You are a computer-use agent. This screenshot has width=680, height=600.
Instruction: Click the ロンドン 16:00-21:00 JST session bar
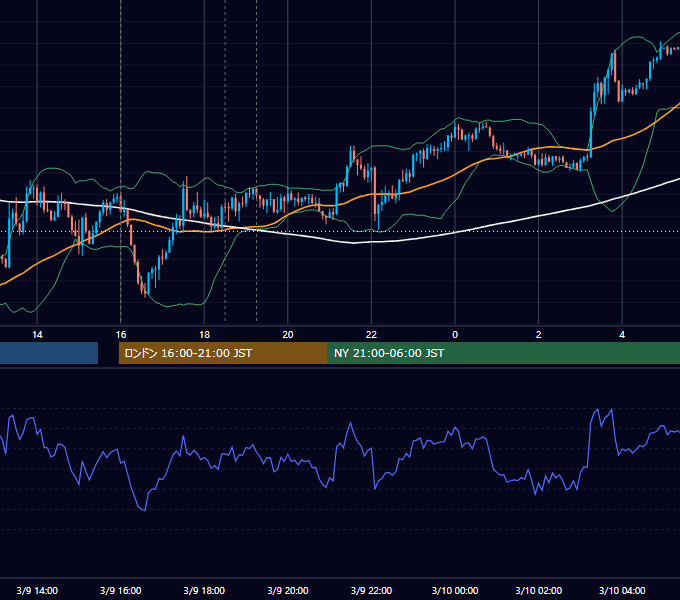[223, 353]
